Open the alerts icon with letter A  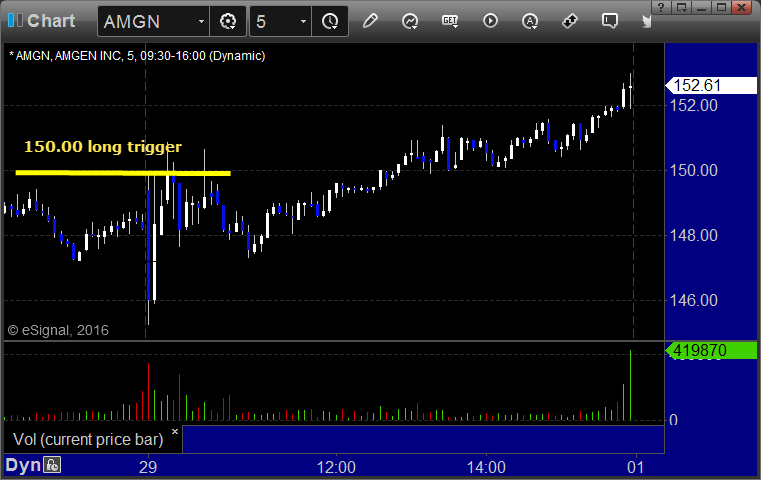[530, 21]
